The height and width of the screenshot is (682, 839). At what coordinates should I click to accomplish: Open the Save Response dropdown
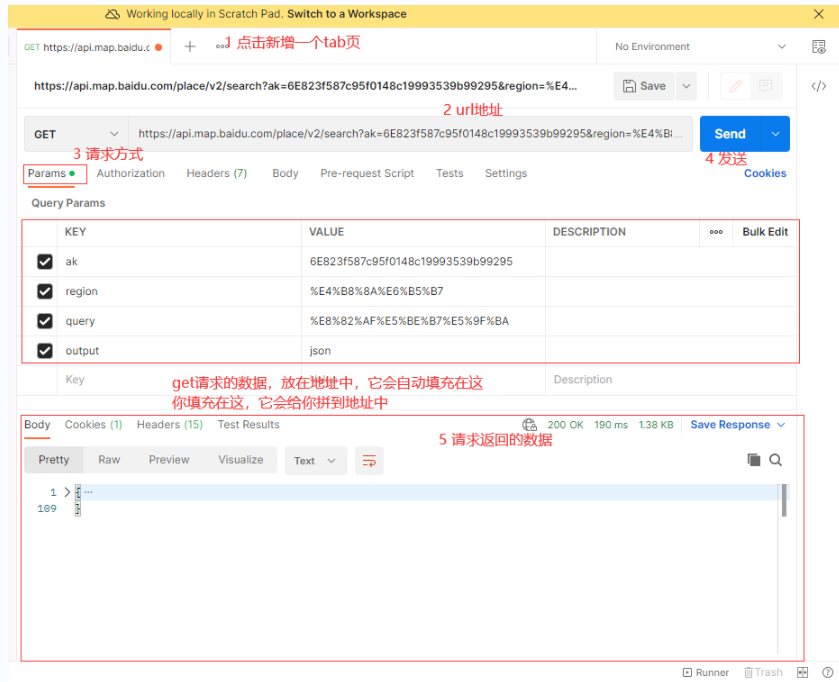click(737, 425)
